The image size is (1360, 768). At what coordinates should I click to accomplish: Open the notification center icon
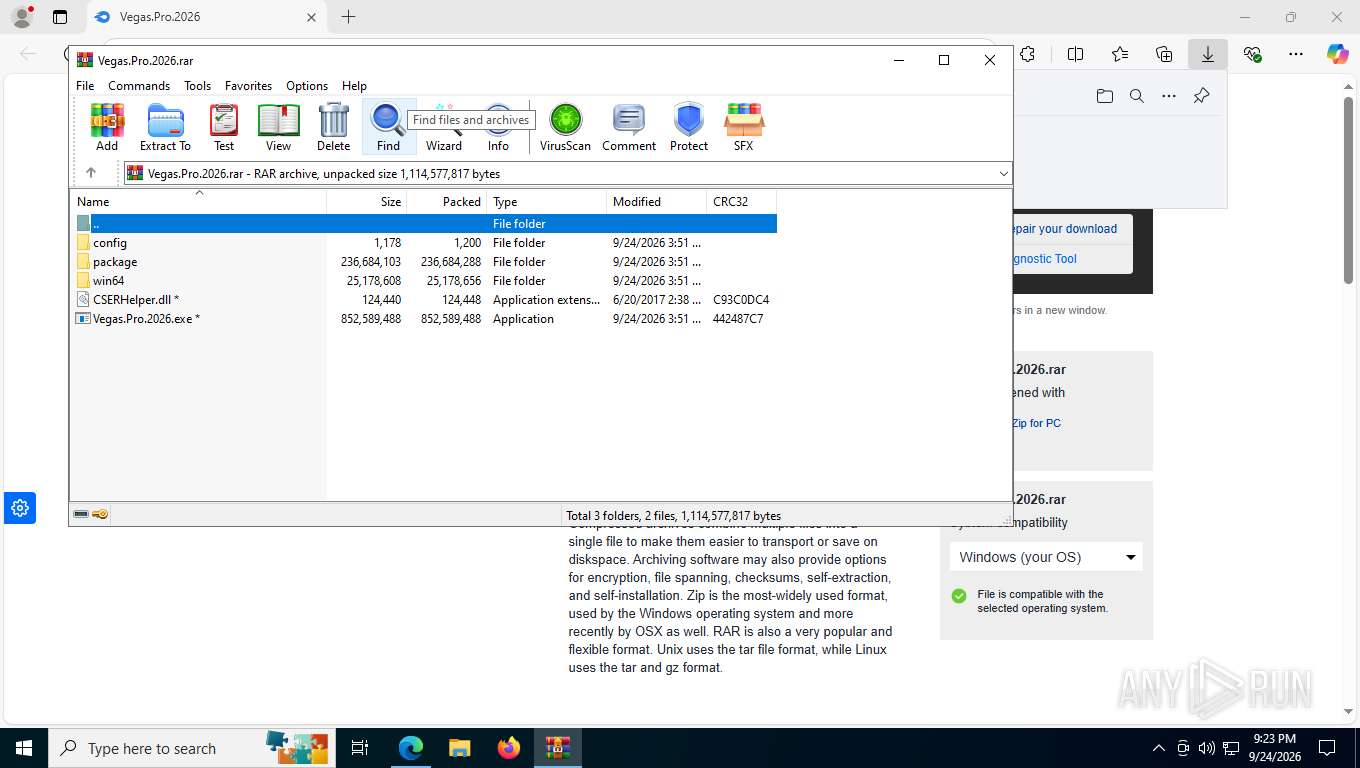[x=1327, y=748]
